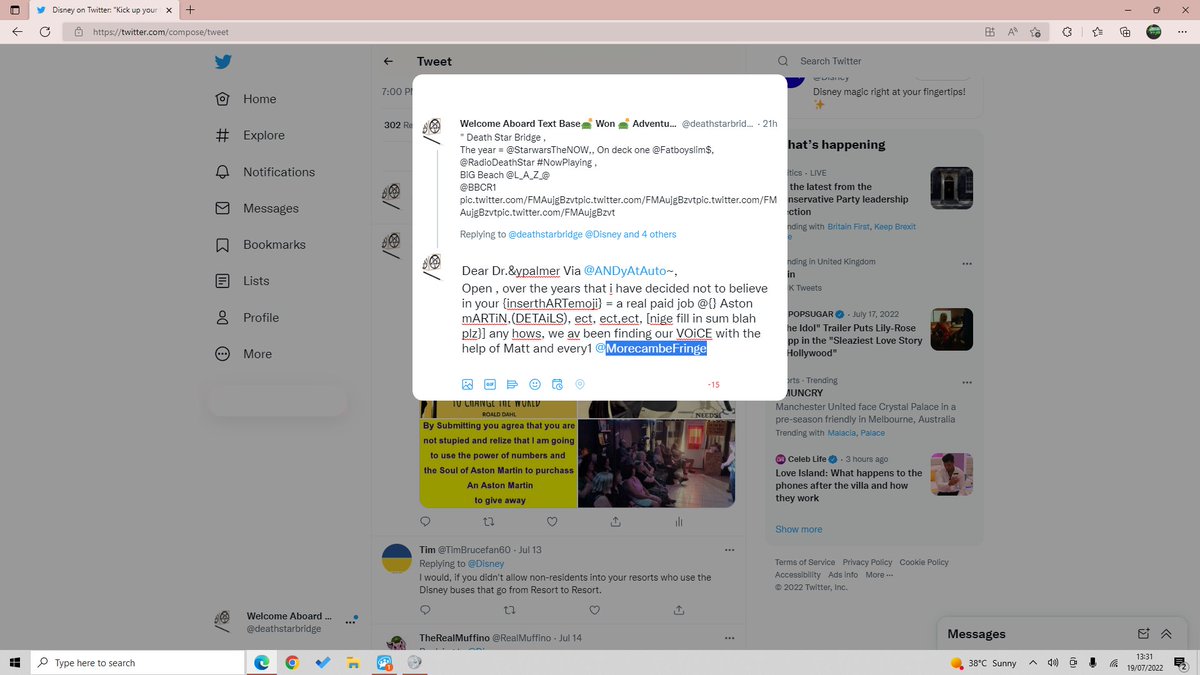Viewport: 1200px width, 675px height.
Task: Click @Disney in Tim's reply
Action: 486,563
